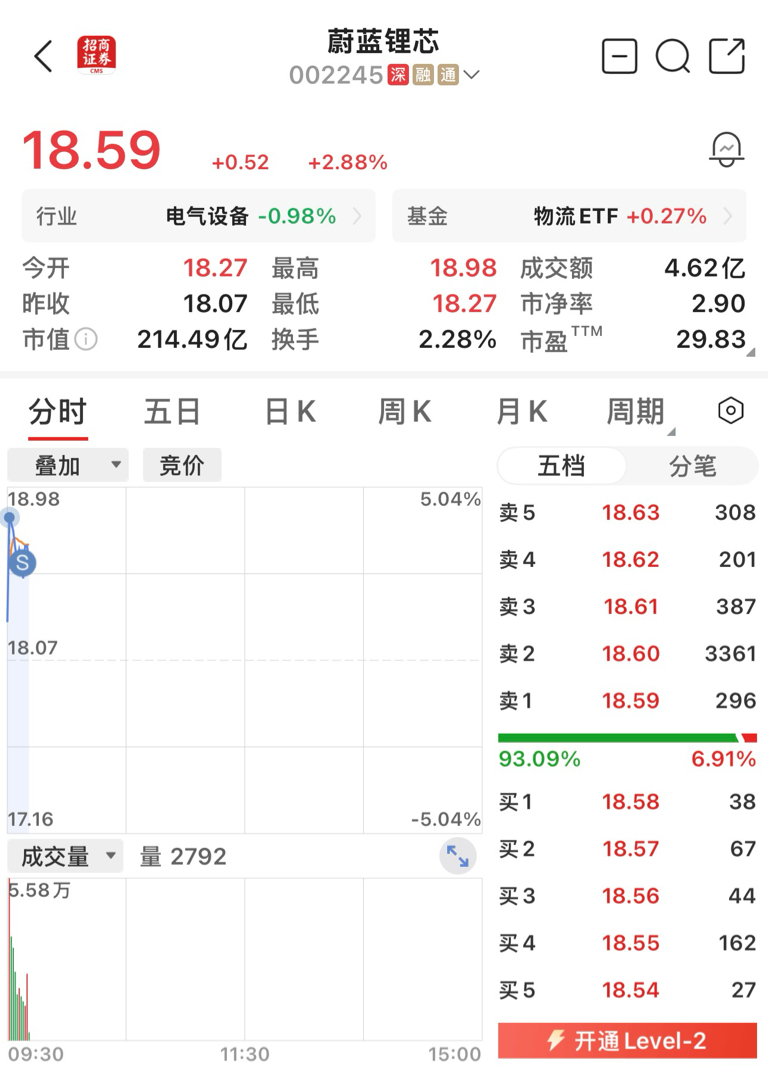Tap 买4 price 18.55 row
Viewport: 768px width, 1066px height.
(627, 943)
